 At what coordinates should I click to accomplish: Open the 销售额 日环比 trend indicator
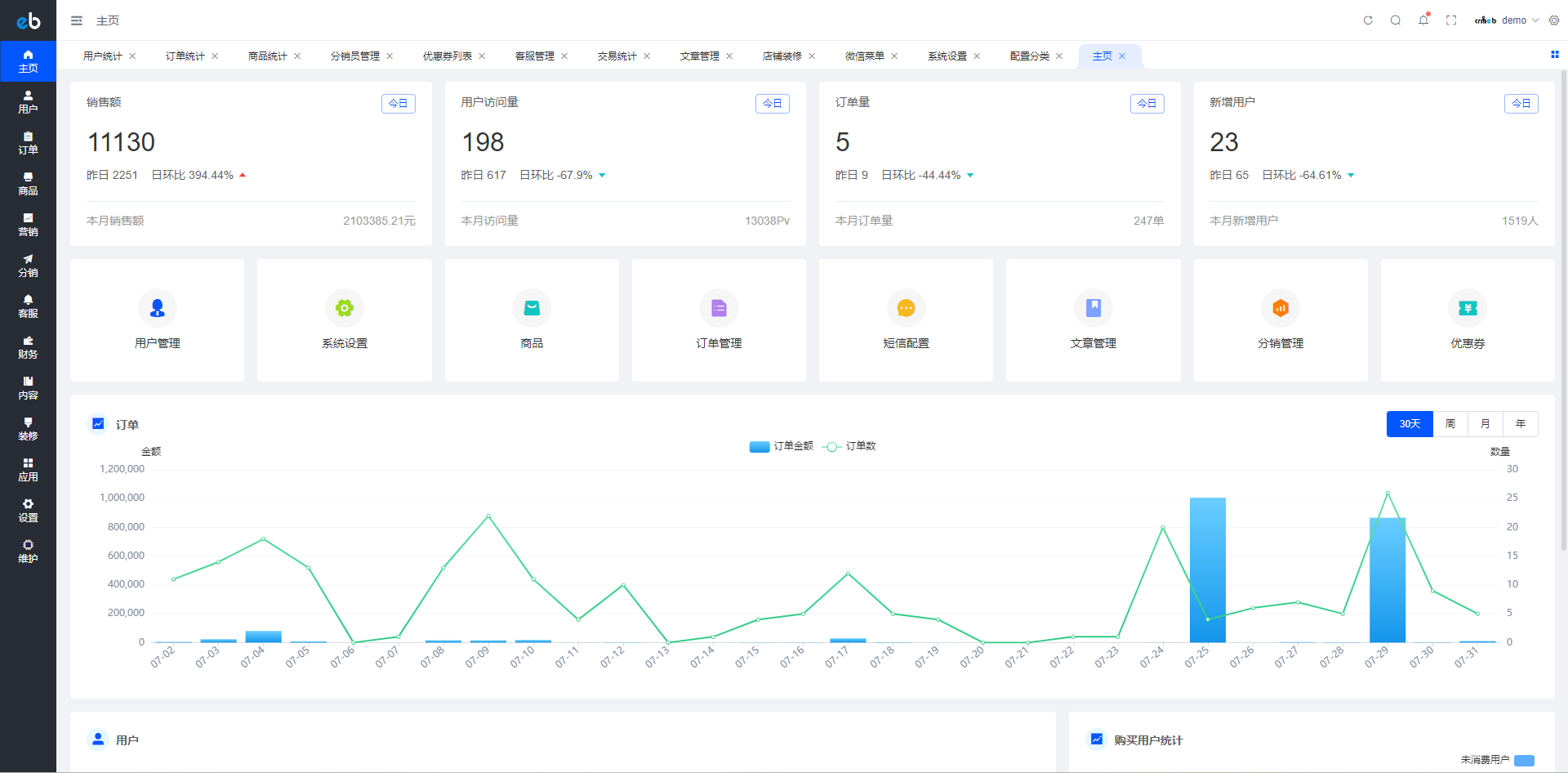[x=242, y=174]
